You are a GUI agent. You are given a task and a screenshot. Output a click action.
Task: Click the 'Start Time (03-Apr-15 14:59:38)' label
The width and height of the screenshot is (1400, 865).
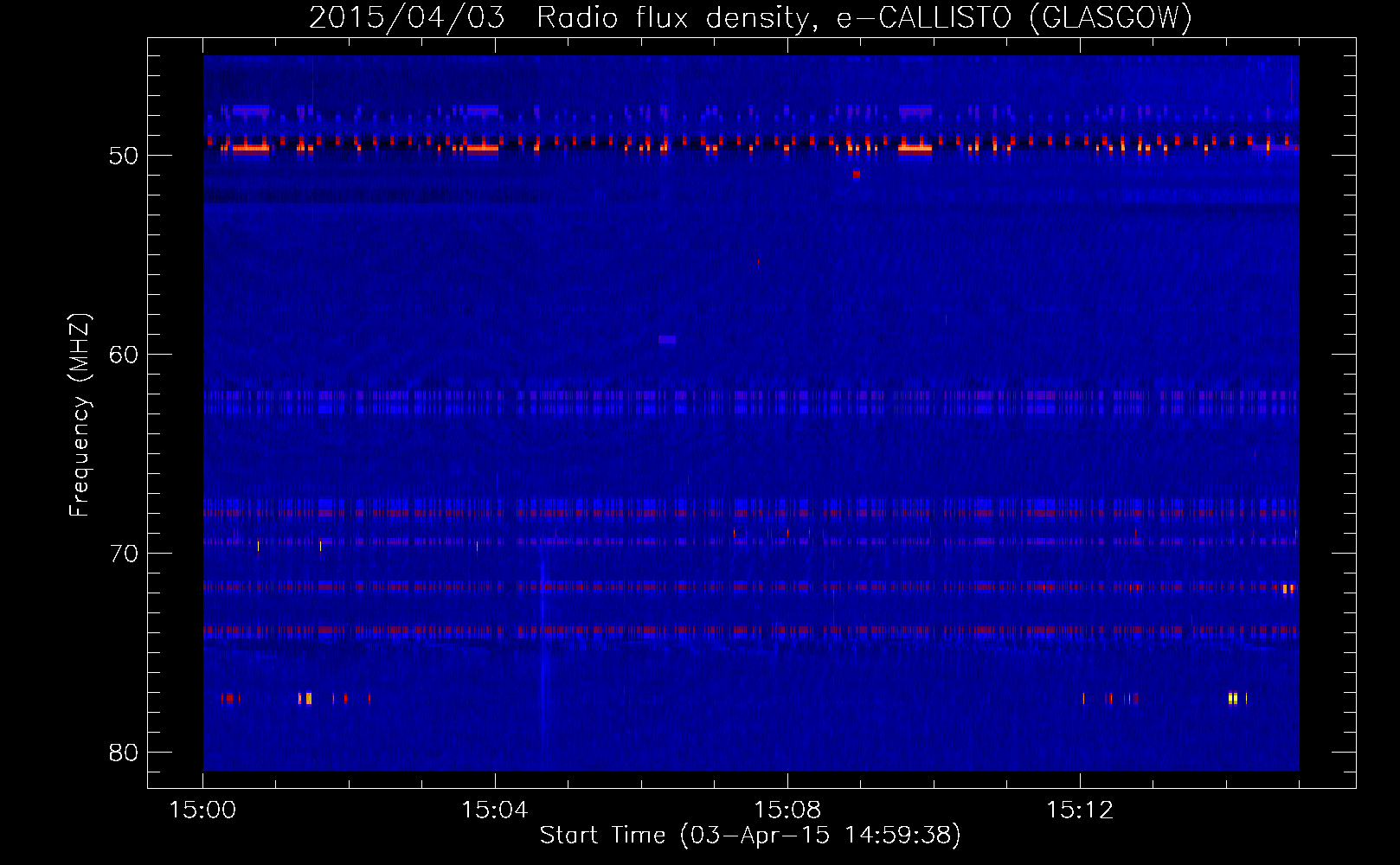pyautogui.click(x=750, y=835)
